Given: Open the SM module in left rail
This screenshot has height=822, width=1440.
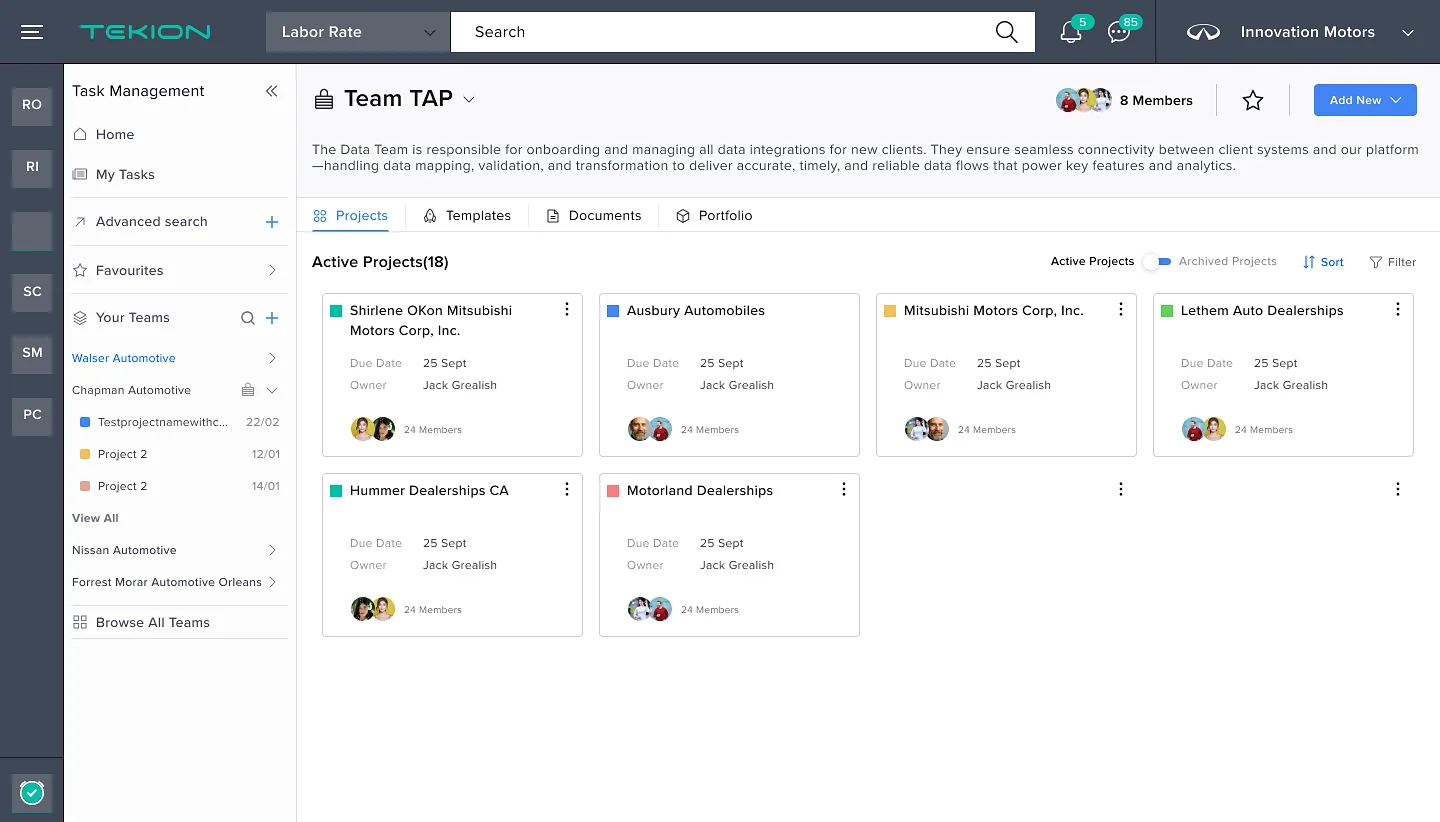Looking at the screenshot, I should pyautogui.click(x=32, y=353).
